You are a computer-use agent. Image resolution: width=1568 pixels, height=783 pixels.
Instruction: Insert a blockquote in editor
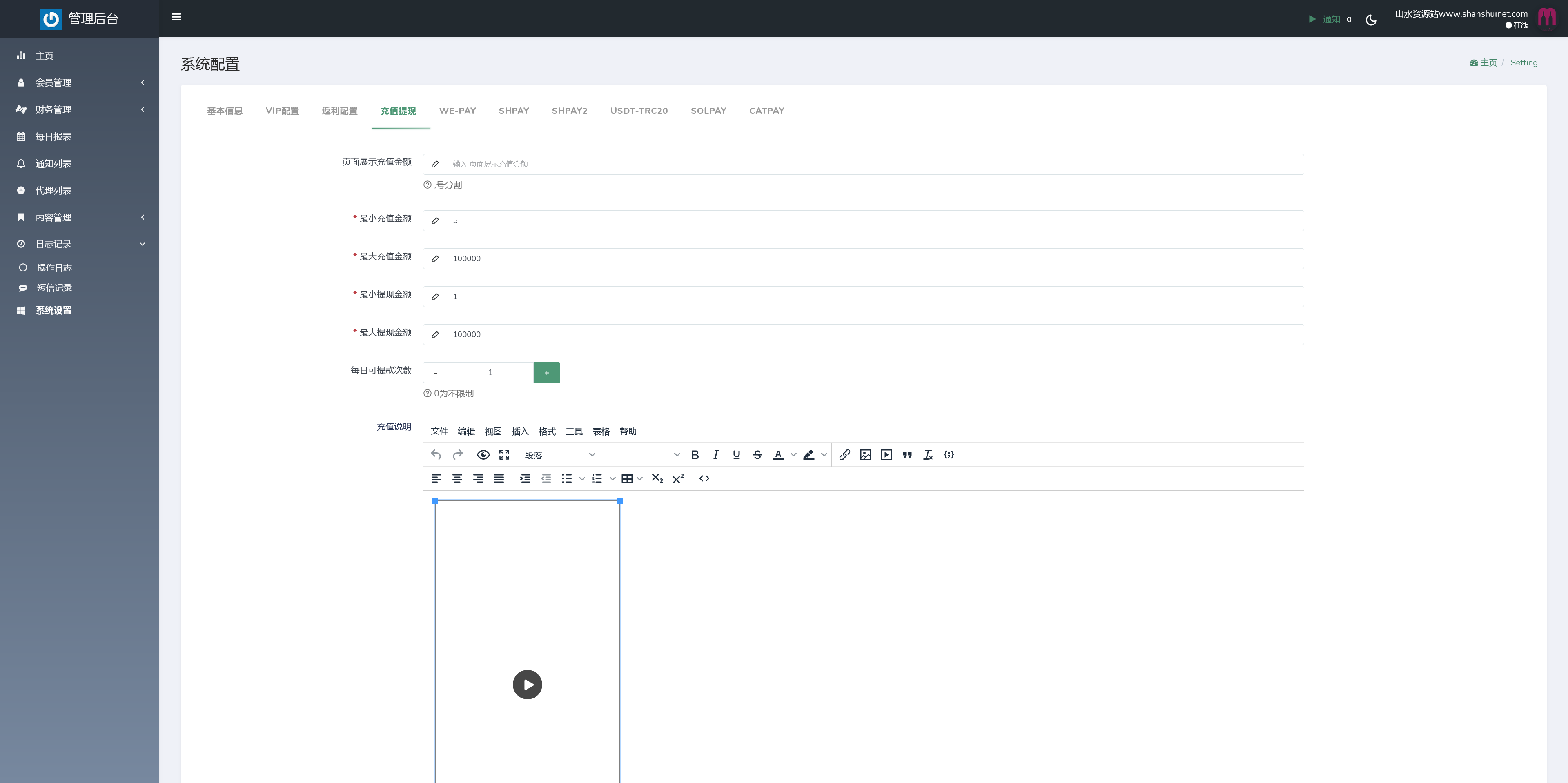[907, 454]
